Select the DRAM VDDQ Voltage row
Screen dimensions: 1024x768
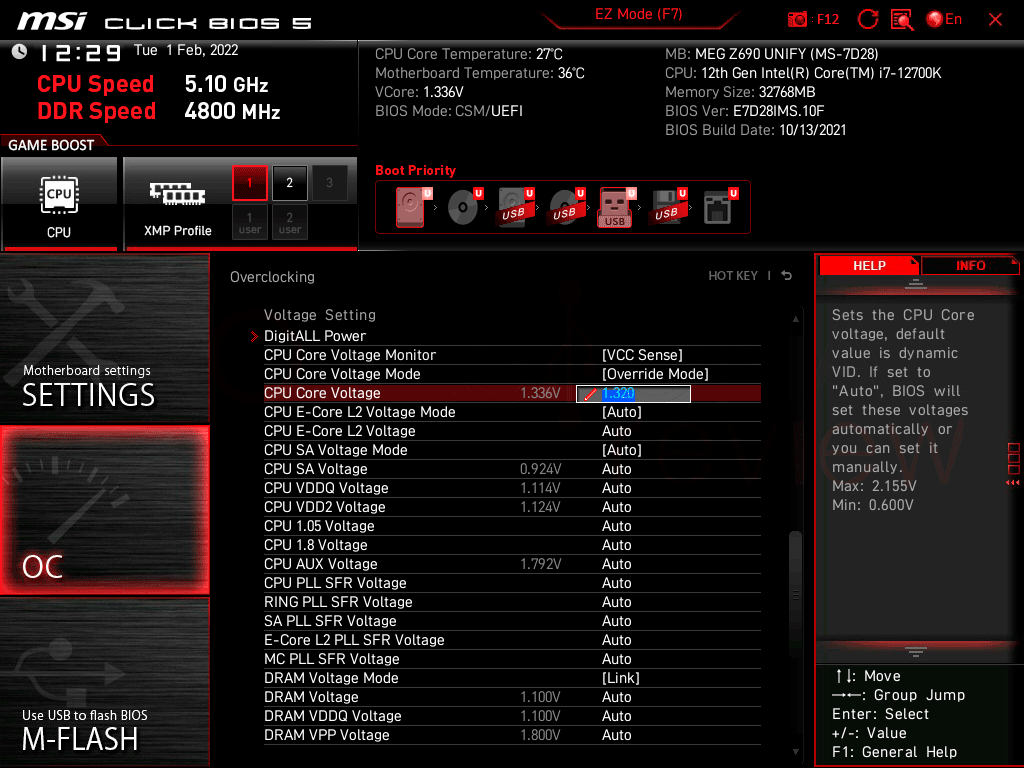[x=512, y=716]
